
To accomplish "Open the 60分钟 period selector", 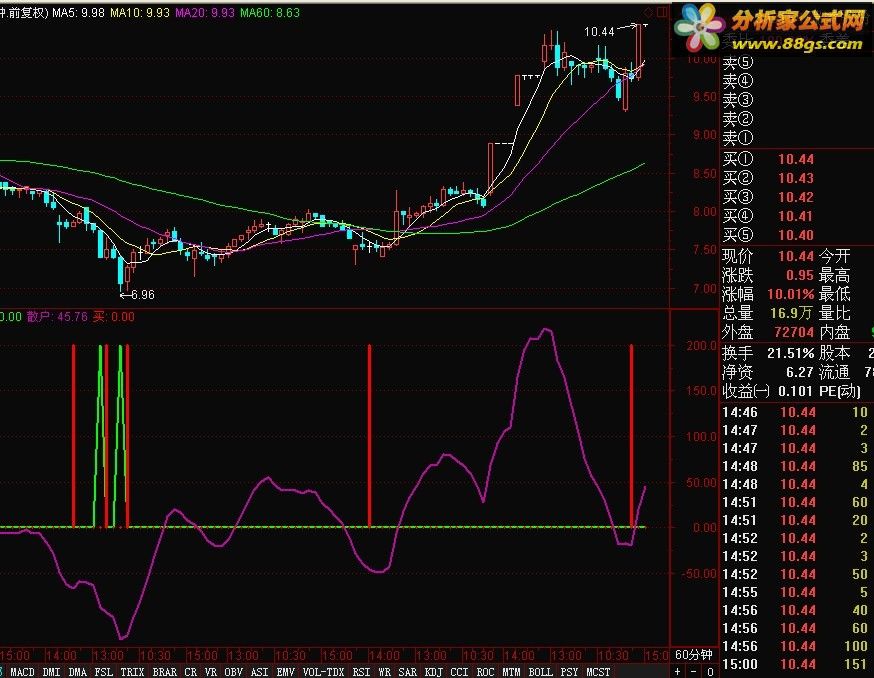I will coord(693,655).
